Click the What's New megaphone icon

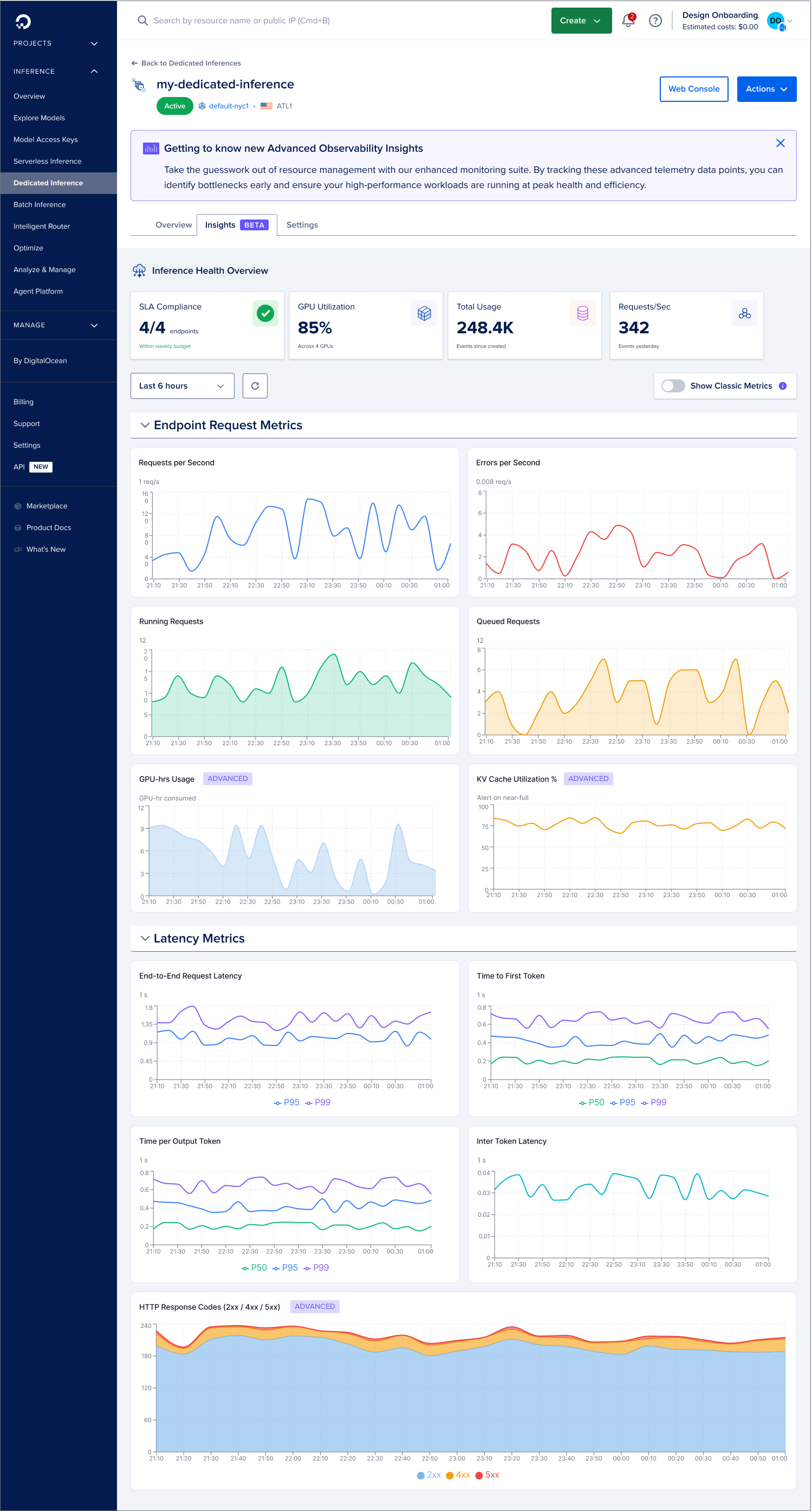pos(18,550)
